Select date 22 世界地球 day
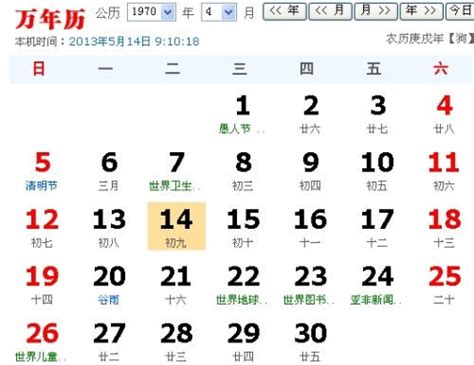474x365 pixels. 243,285
